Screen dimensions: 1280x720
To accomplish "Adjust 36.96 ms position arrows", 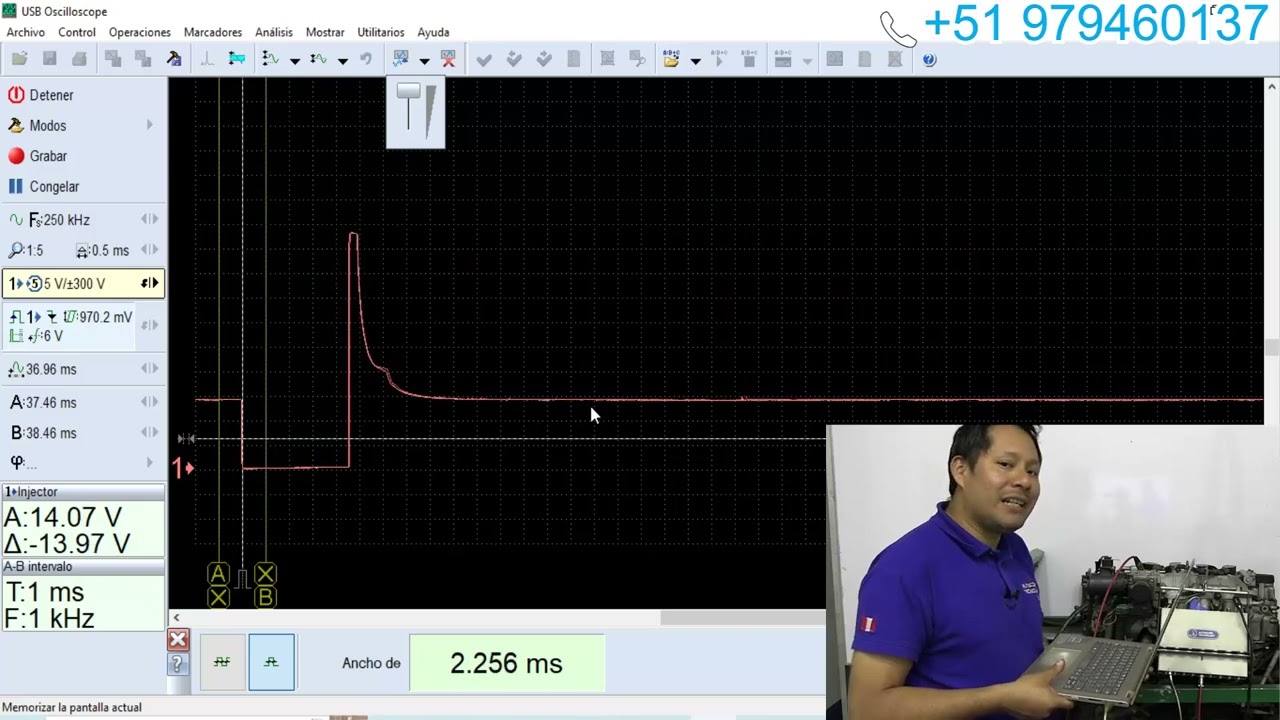I will tap(149, 369).
